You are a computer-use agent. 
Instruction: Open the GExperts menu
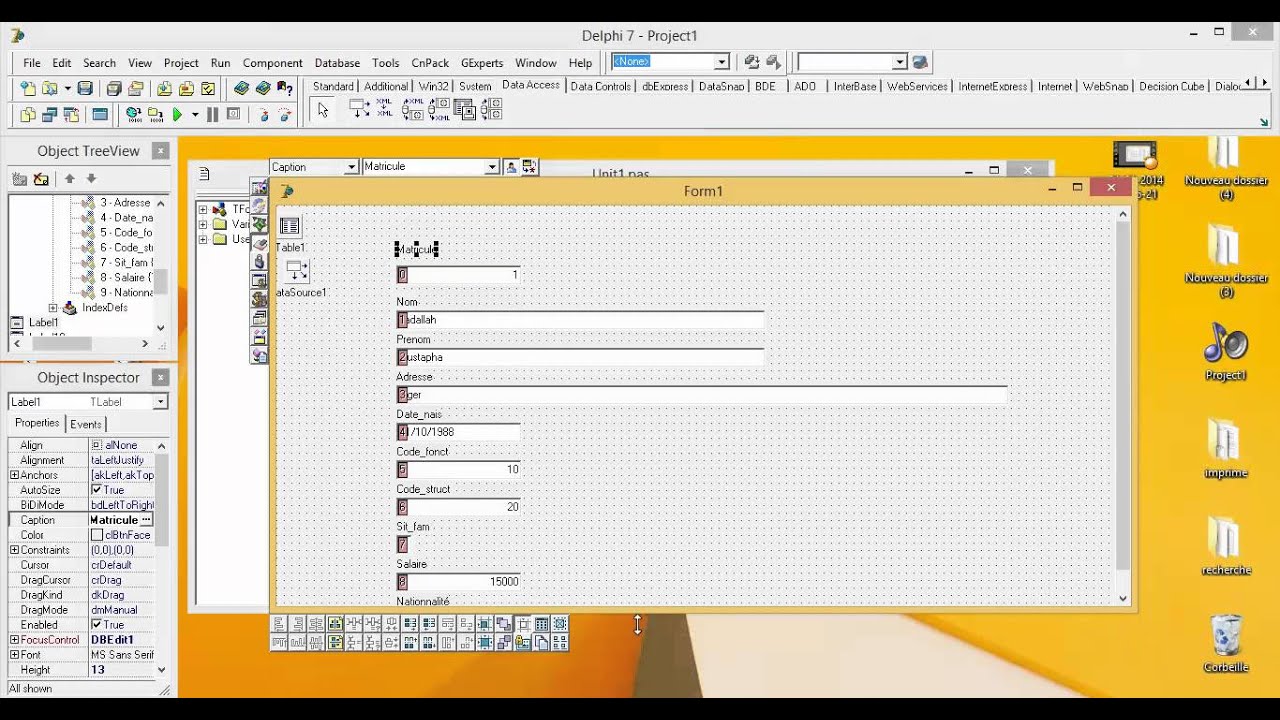coord(482,63)
